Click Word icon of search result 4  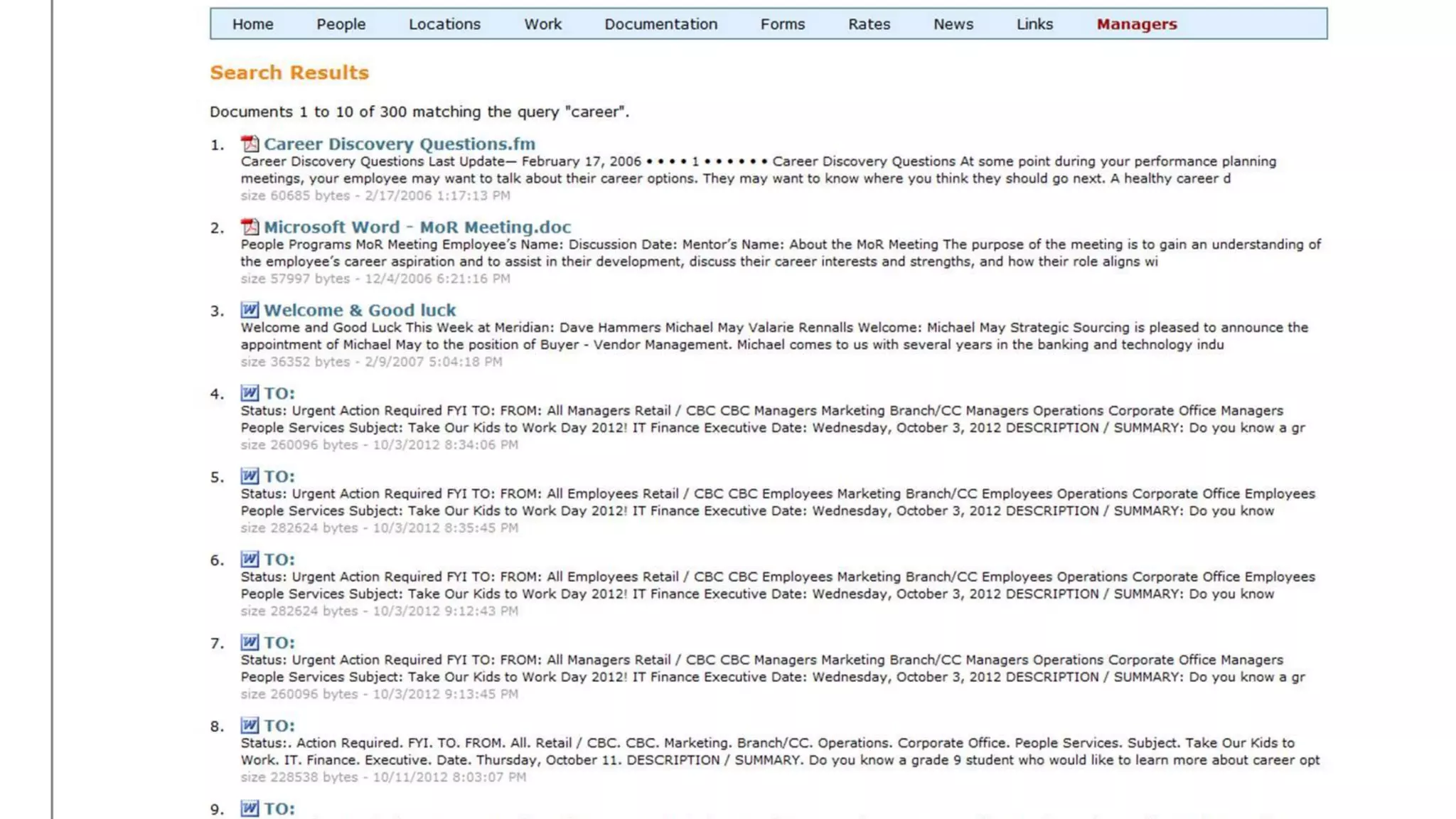pyautogui.click(x=250, y=393)
